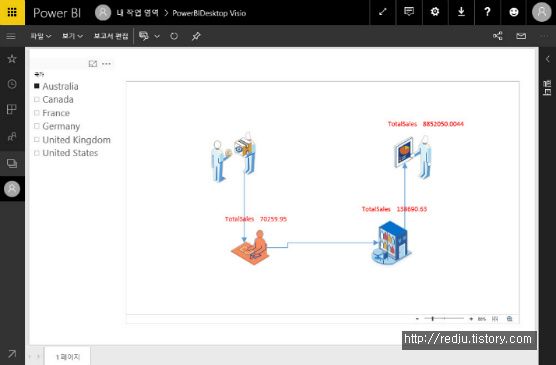Viewport: 556px width, 365px height.
Task: Click Get Data arrow at the sidebar bottom
Action: point(12,354)
